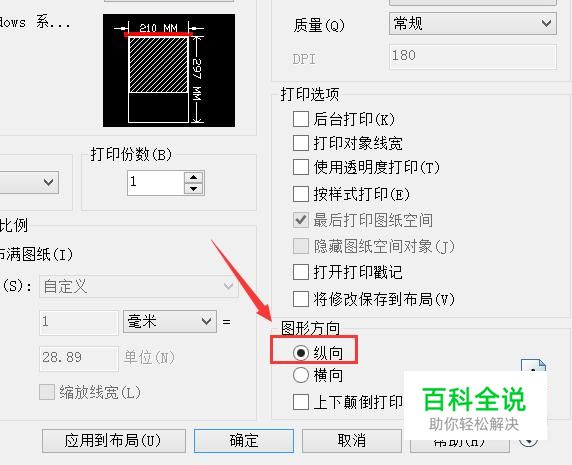Check 打印对象线宽 option
Screen dimensions: 572x465
[x=301, y=143]
